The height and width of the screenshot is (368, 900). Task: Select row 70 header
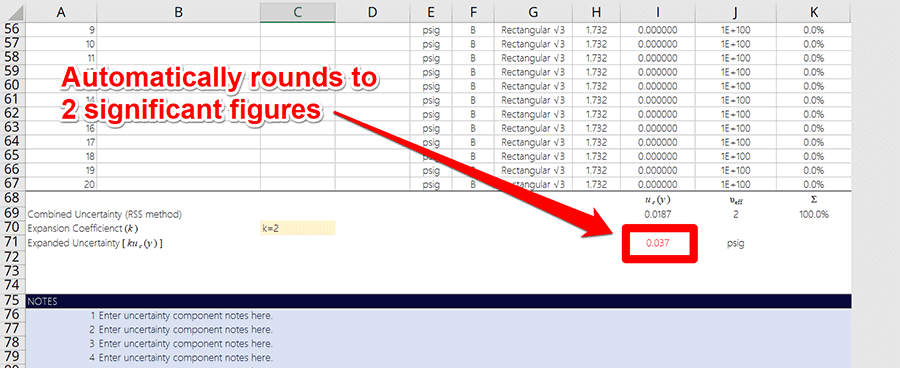[13, 228]
